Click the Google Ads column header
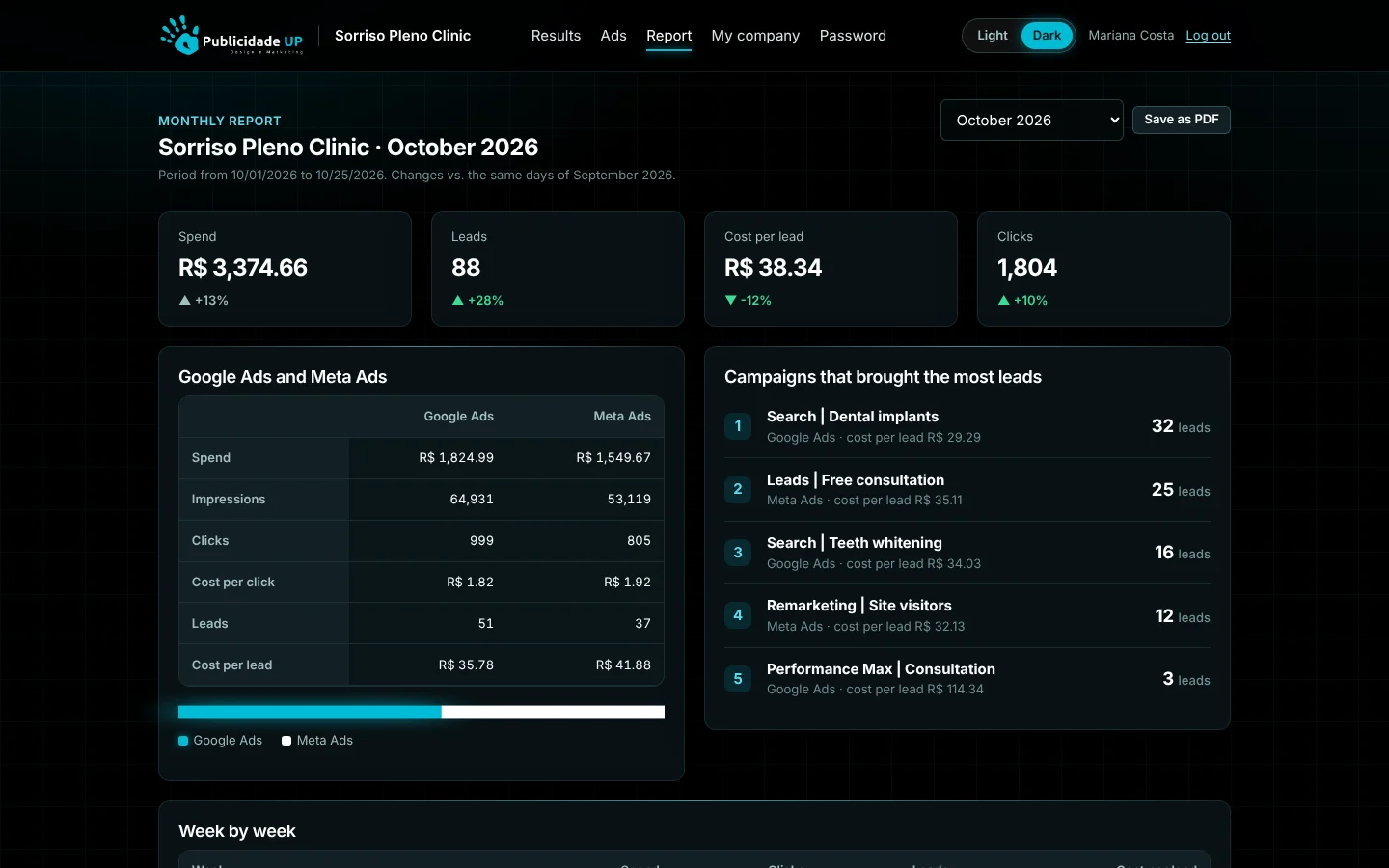The height and width of the screenshot is (868, 1389). click(x=458, y=417)
